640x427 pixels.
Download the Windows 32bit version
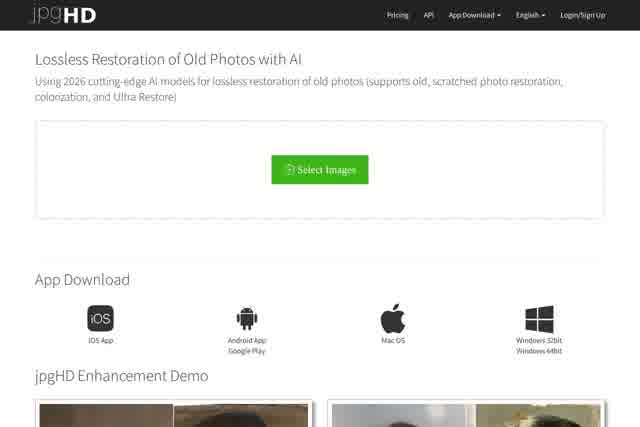(539, 340)
